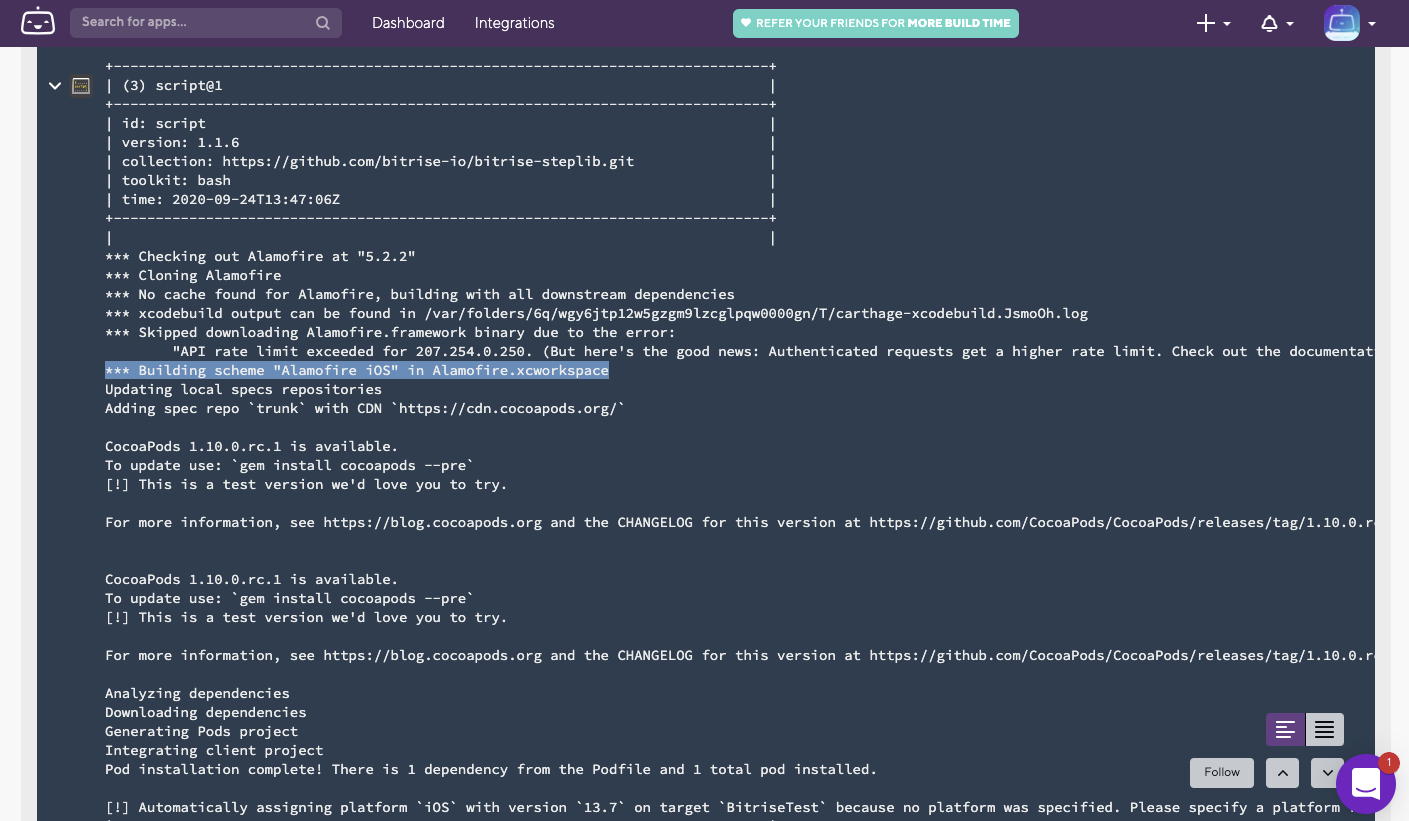The width and height of the screenshot is (1409, 821).
Task: Click the 'id: script' log line
Action: click(x=163, y=124)
